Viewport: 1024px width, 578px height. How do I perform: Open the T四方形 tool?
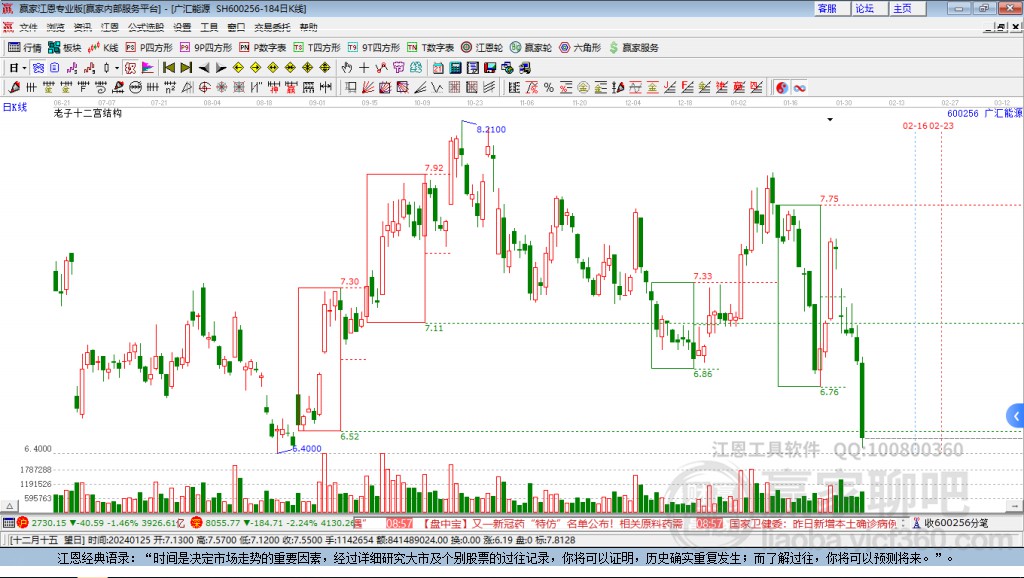(x=317, y=48)
